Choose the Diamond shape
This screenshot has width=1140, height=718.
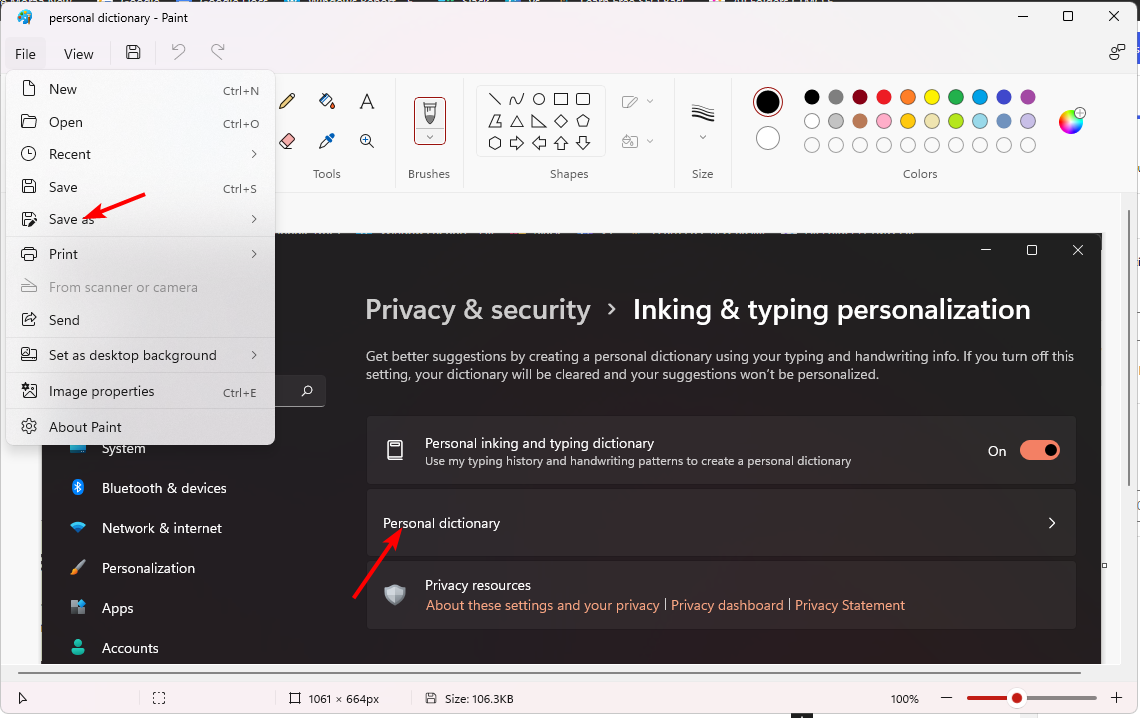pyautogui.click(x=561, y=121)
